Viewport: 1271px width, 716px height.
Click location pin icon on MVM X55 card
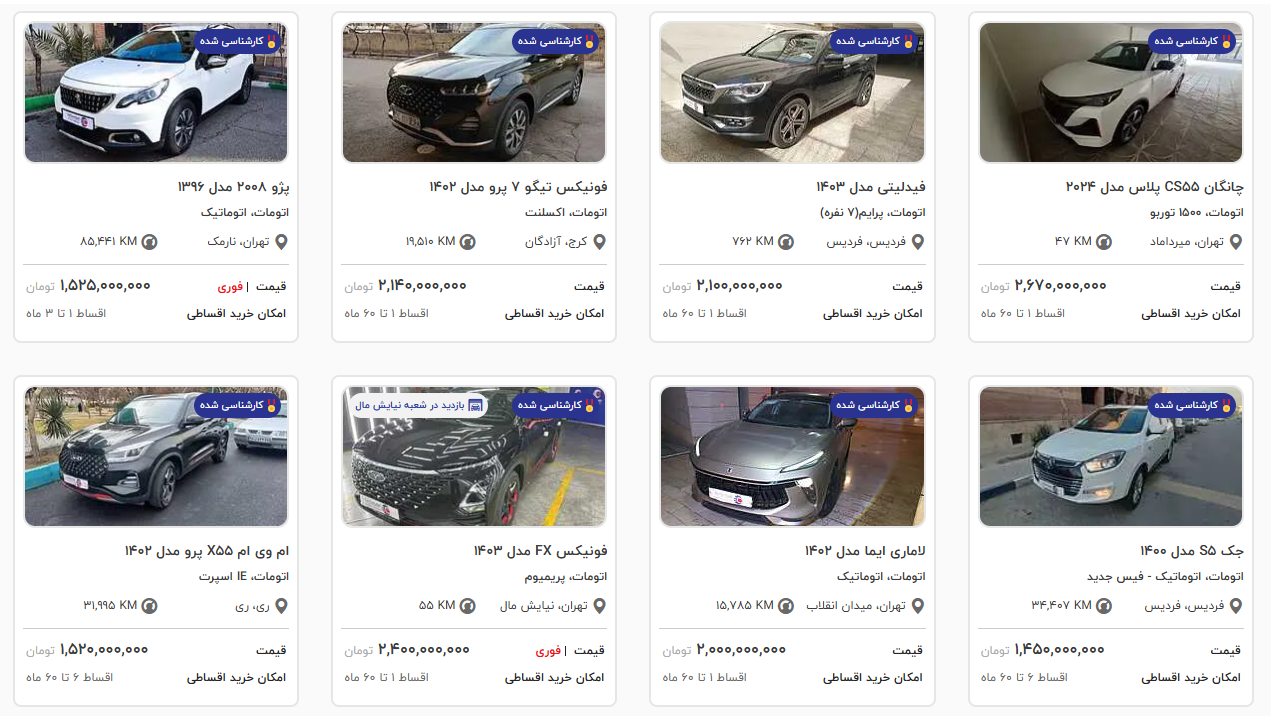(x=281, y=606)
